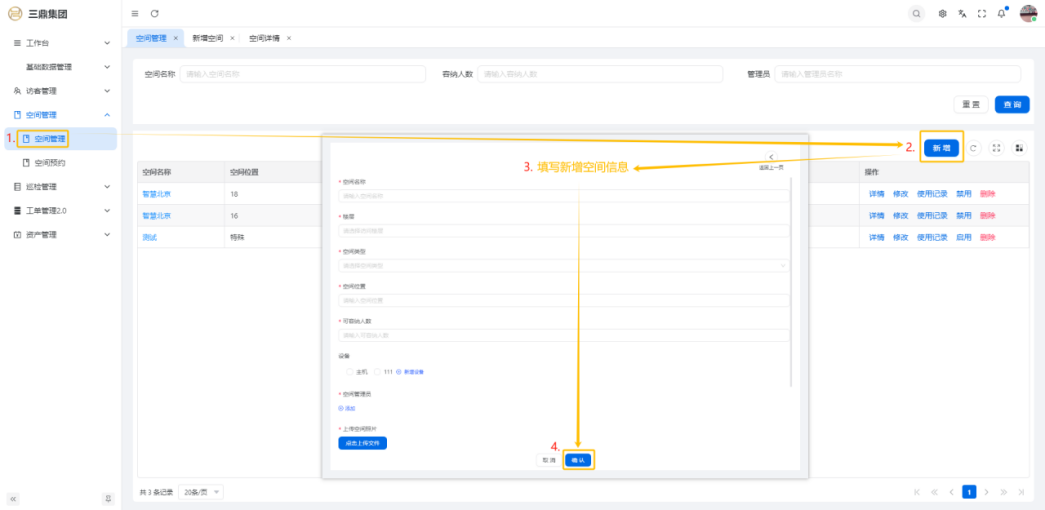The image size is (1045, 510).
Task: Open the 空间类型 dropdown in form
Action: pyautogui.click(x=564, y=266)
